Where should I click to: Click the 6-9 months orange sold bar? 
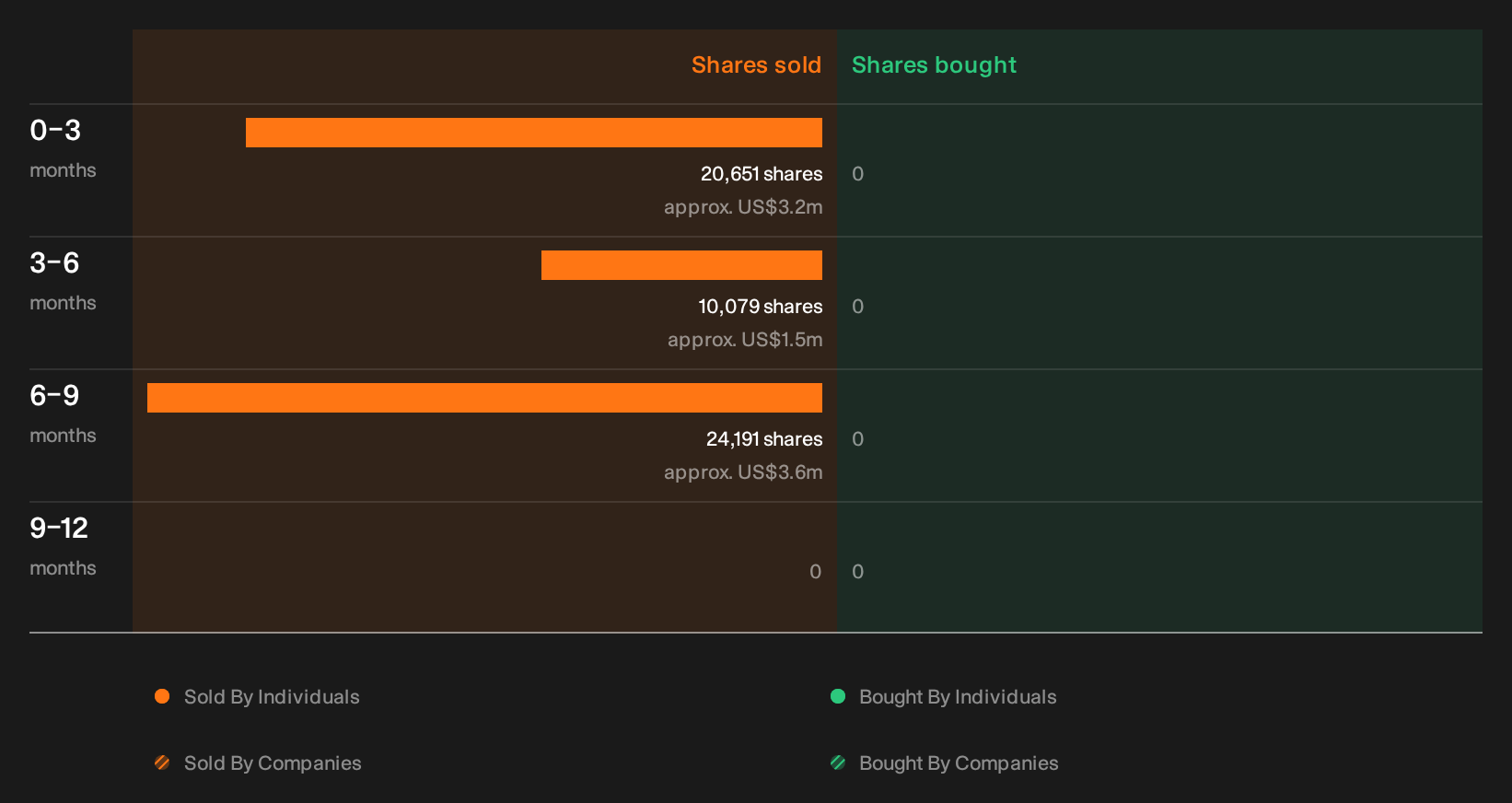click(484, 398)
